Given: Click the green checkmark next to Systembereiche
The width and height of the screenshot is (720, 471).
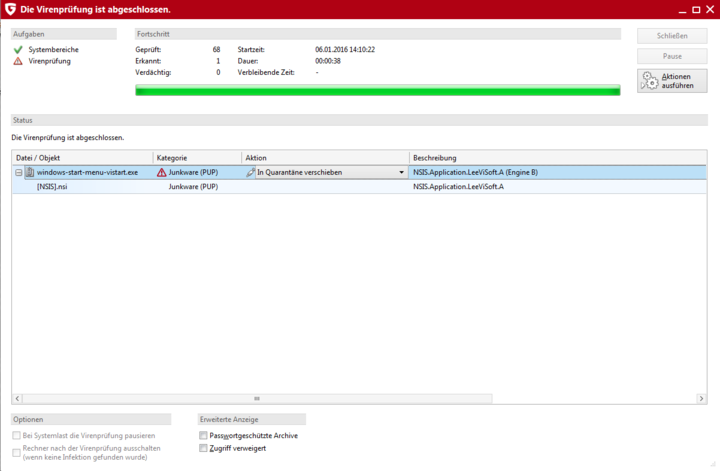Looking at the screenshot, I should pyautogui.click(x=18, y=49).
